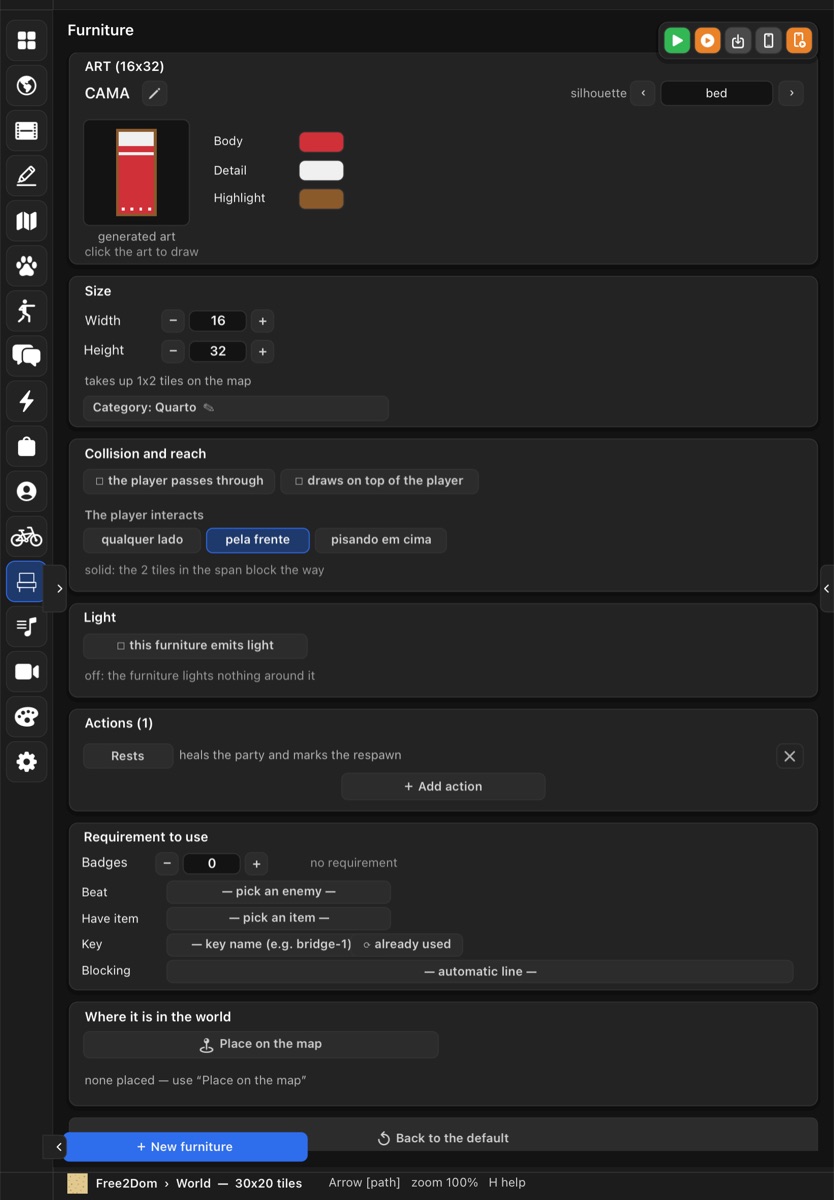834x1200 pixels.
Task: Expand the panel arrow beside furniture sidebar icon
Action: pyautogui.click(x=59, y=589)
